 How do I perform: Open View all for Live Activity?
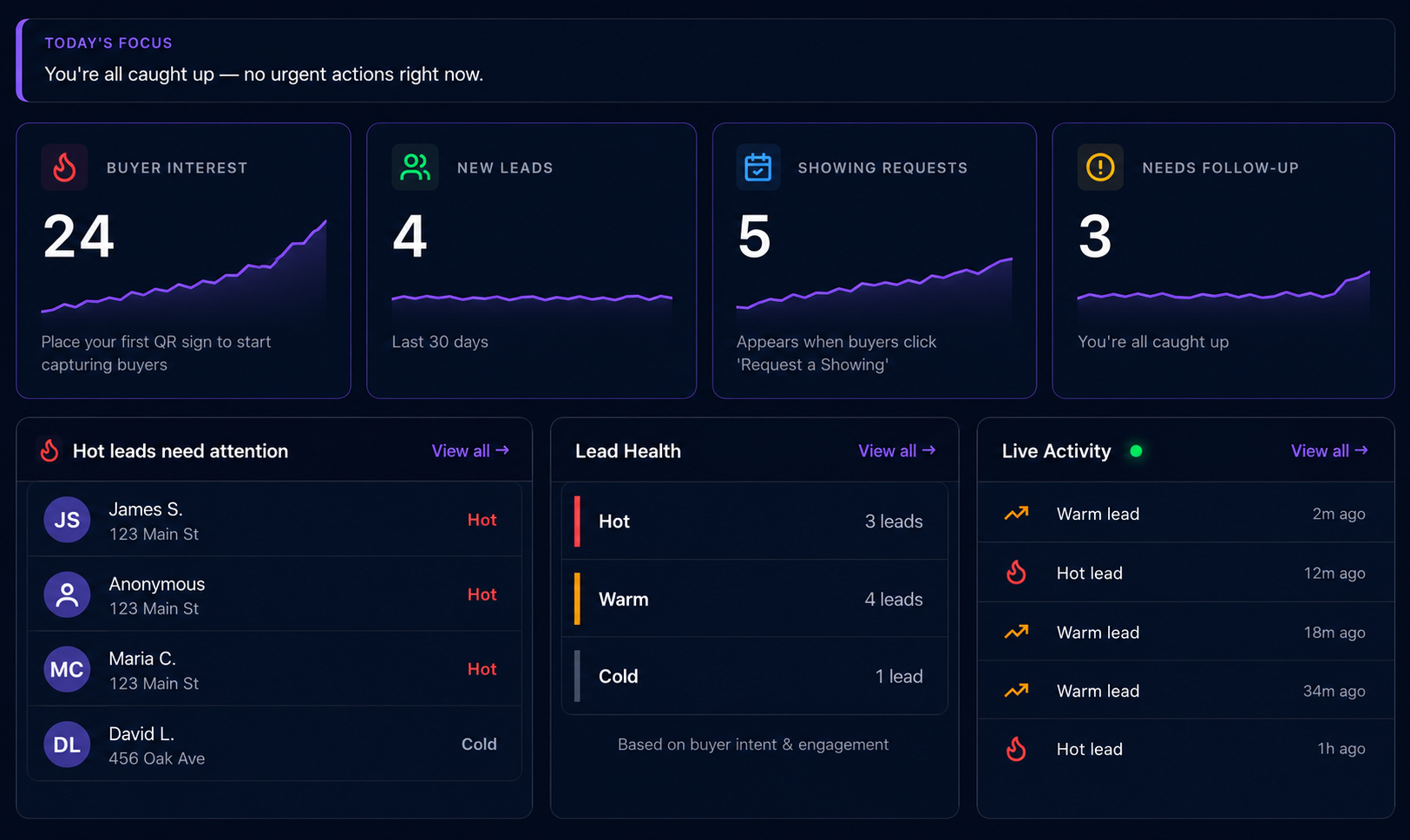click(x=1329, y=450)
